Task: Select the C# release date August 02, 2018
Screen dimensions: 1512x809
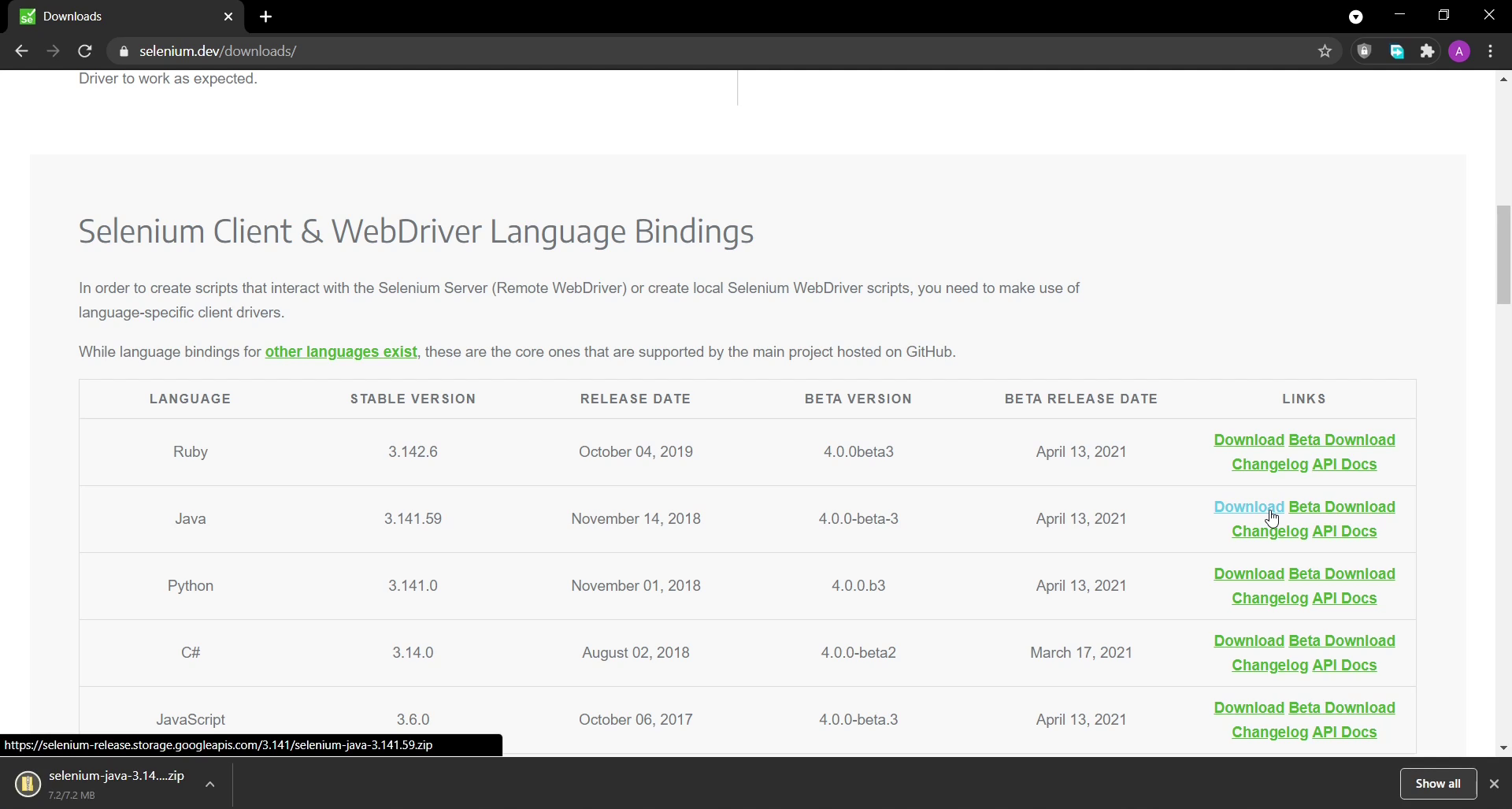Action: click(x=636, y=653)
